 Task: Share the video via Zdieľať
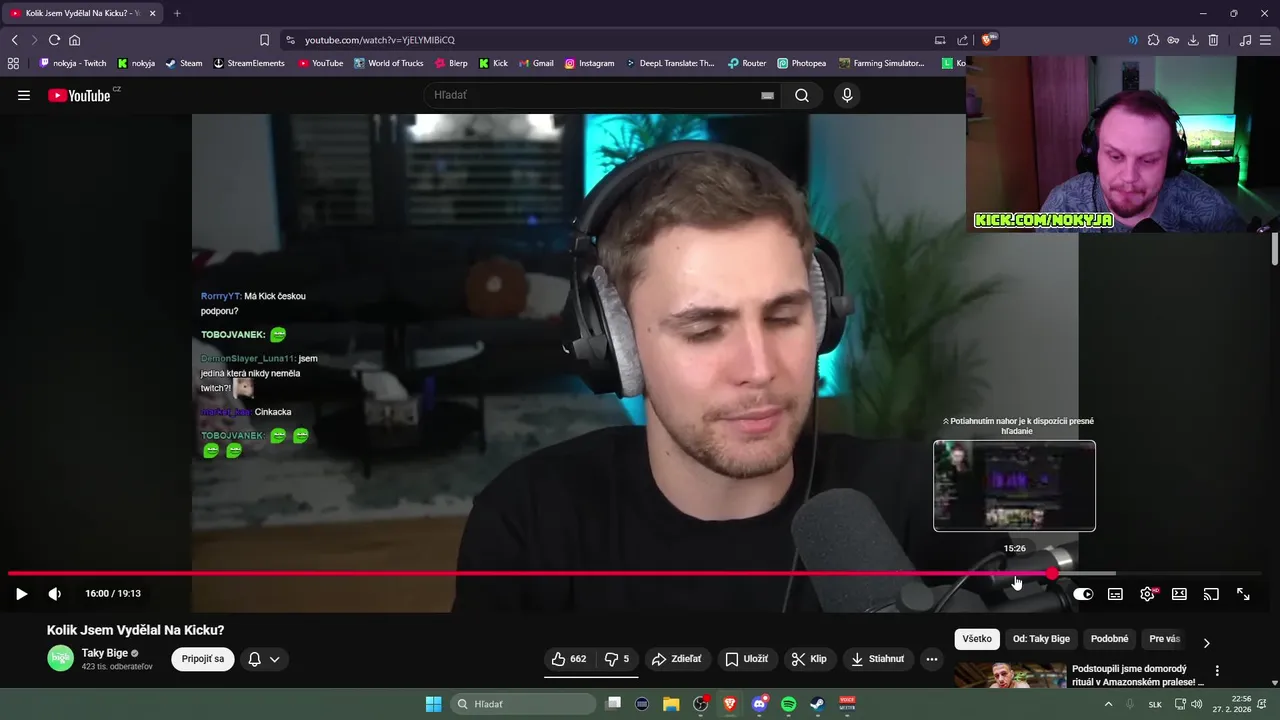(x=676, y=659)
